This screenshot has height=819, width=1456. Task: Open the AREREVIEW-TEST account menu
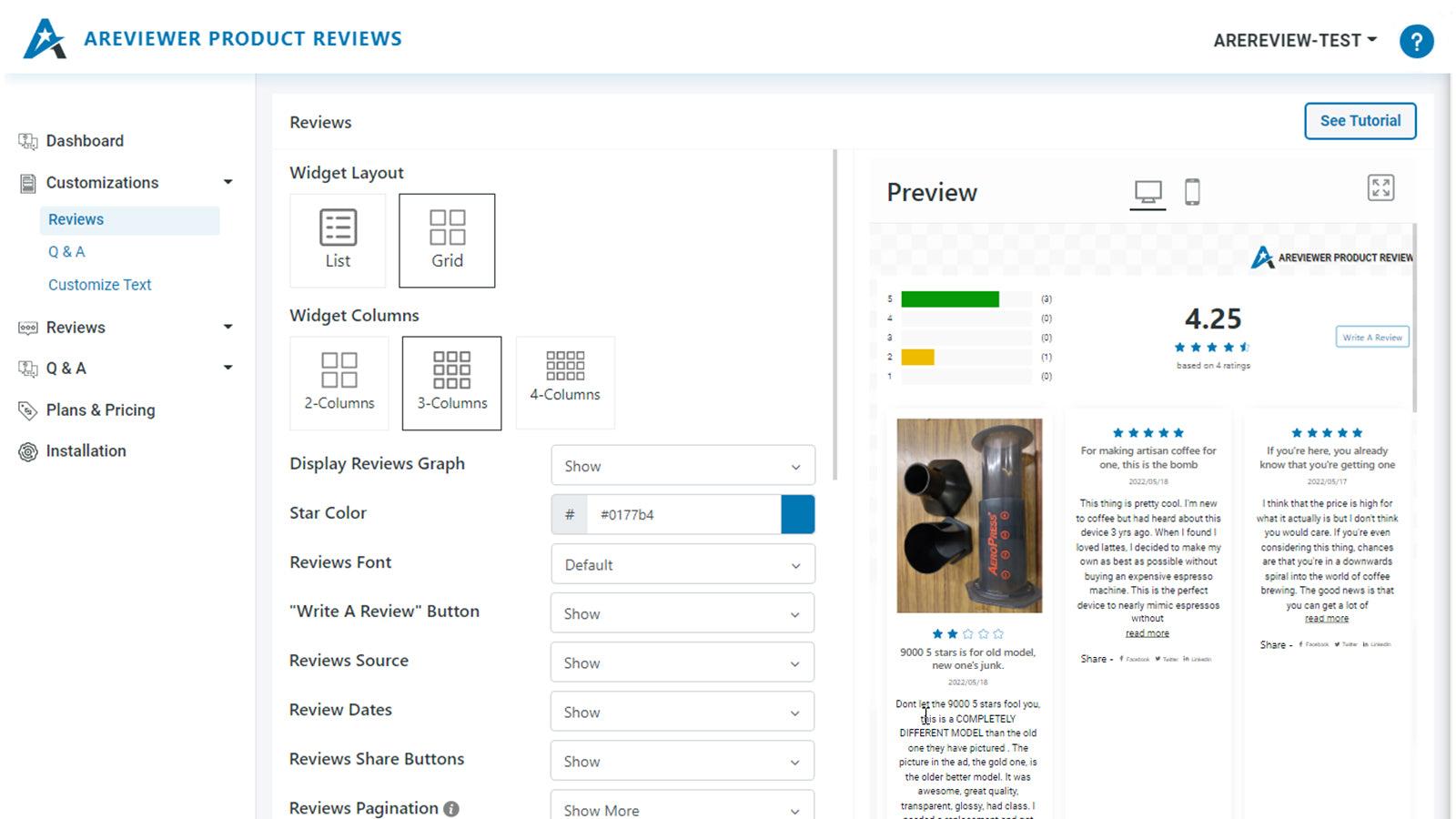tap(1296, 40)
